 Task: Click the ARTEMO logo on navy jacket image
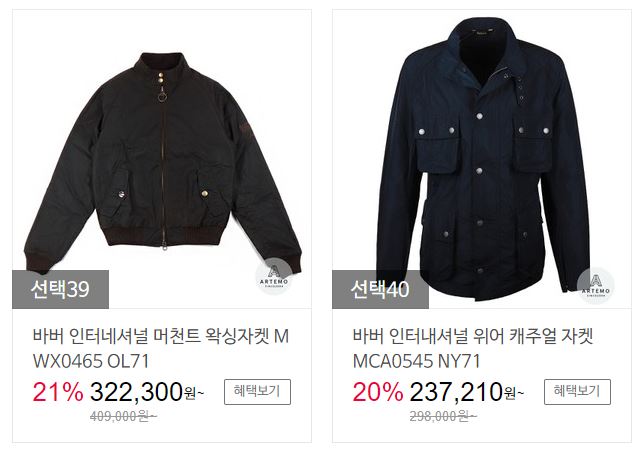[x=596, y=286]
